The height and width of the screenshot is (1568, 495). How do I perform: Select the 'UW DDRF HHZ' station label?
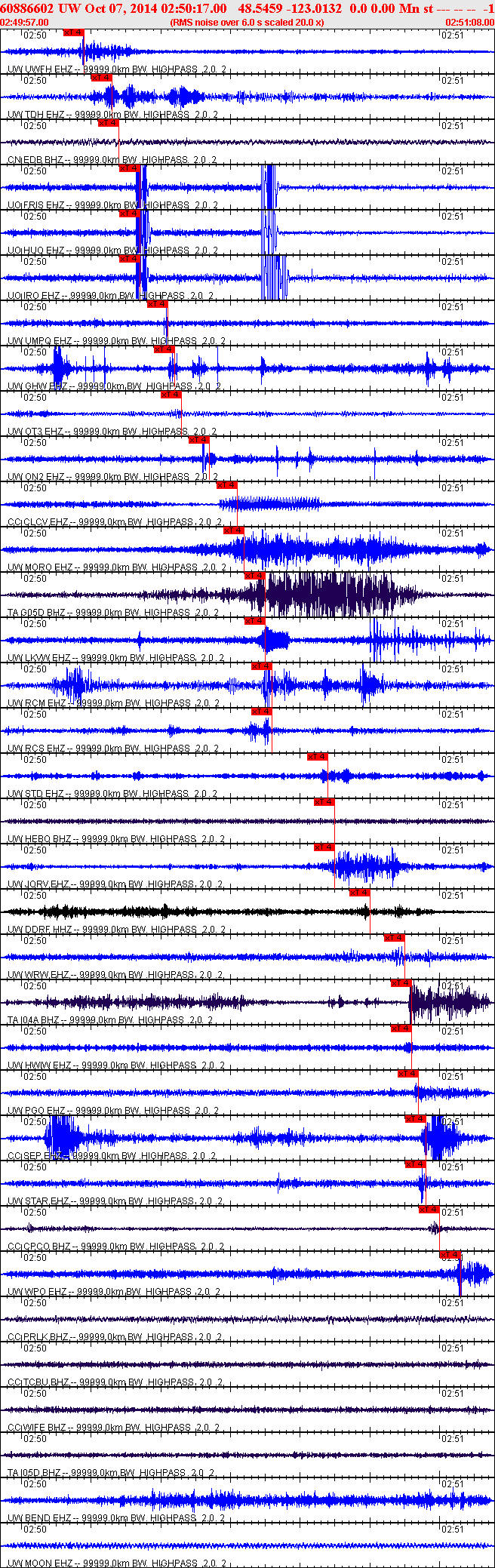[x=39, y=930]
